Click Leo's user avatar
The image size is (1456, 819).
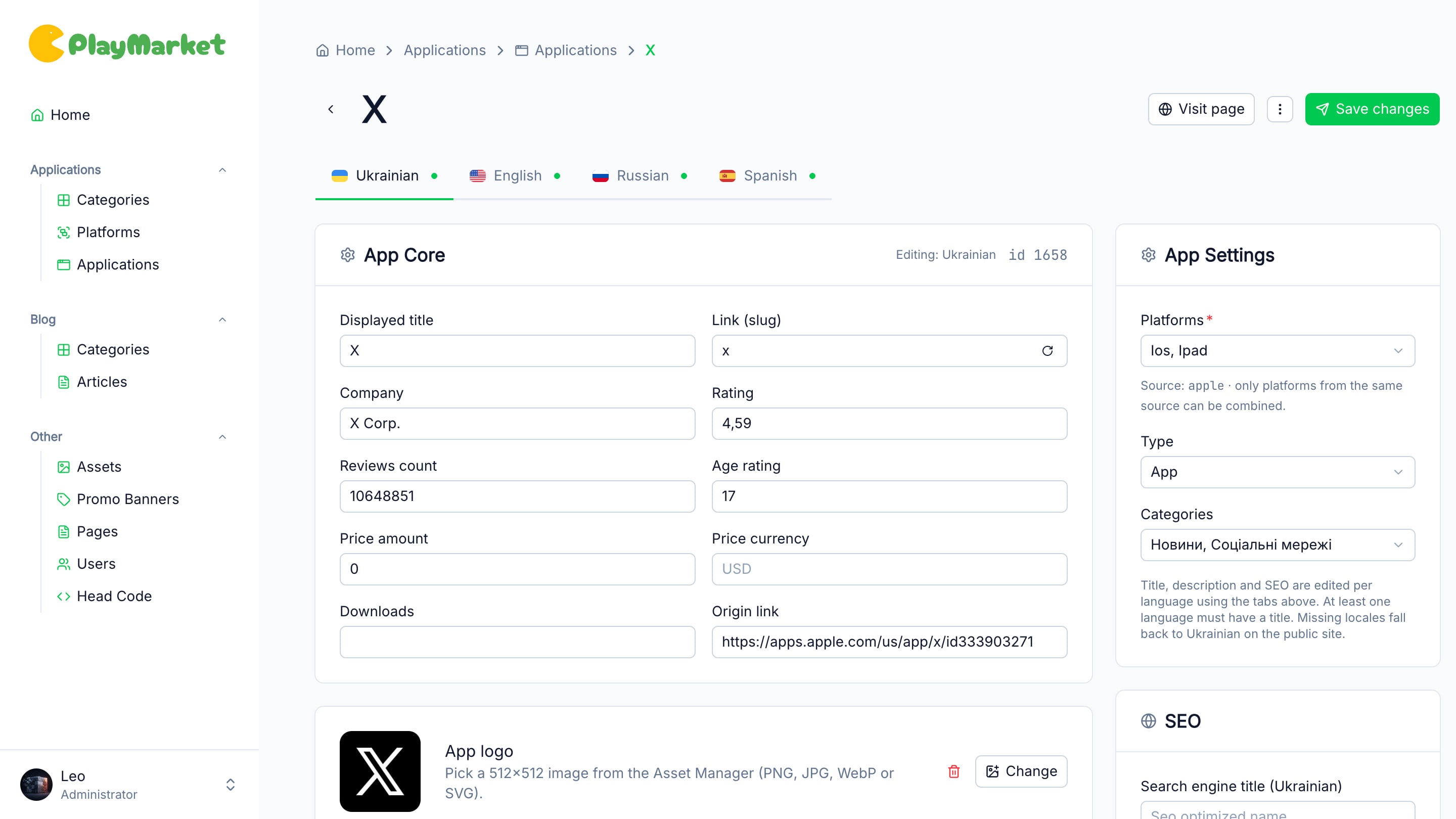36,785
